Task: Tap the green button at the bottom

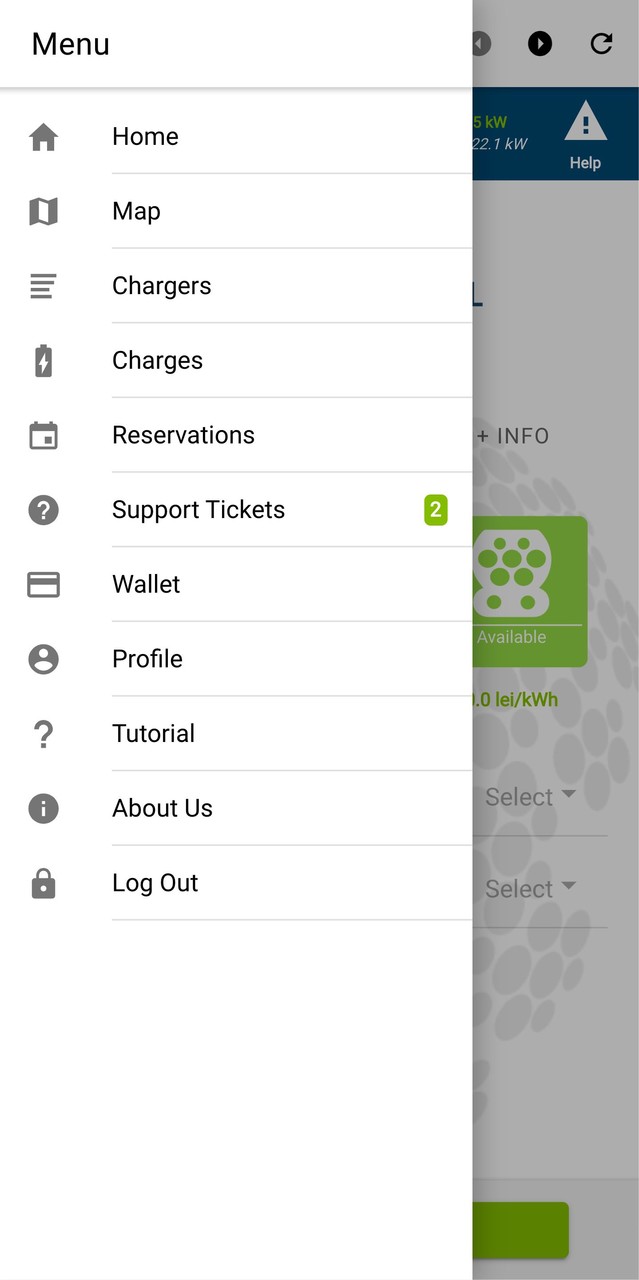Action: tap(520, 1230)
